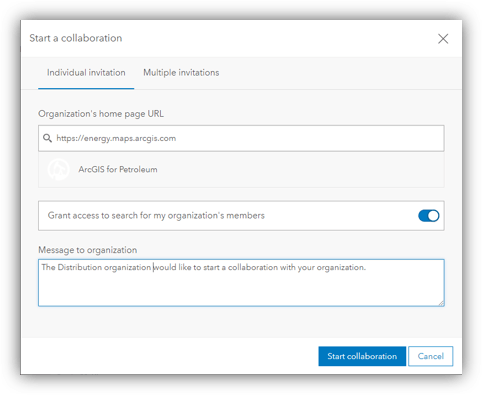
Task: Click the Message to organization label
Action: pyautogui.click(x=88, y=250)
